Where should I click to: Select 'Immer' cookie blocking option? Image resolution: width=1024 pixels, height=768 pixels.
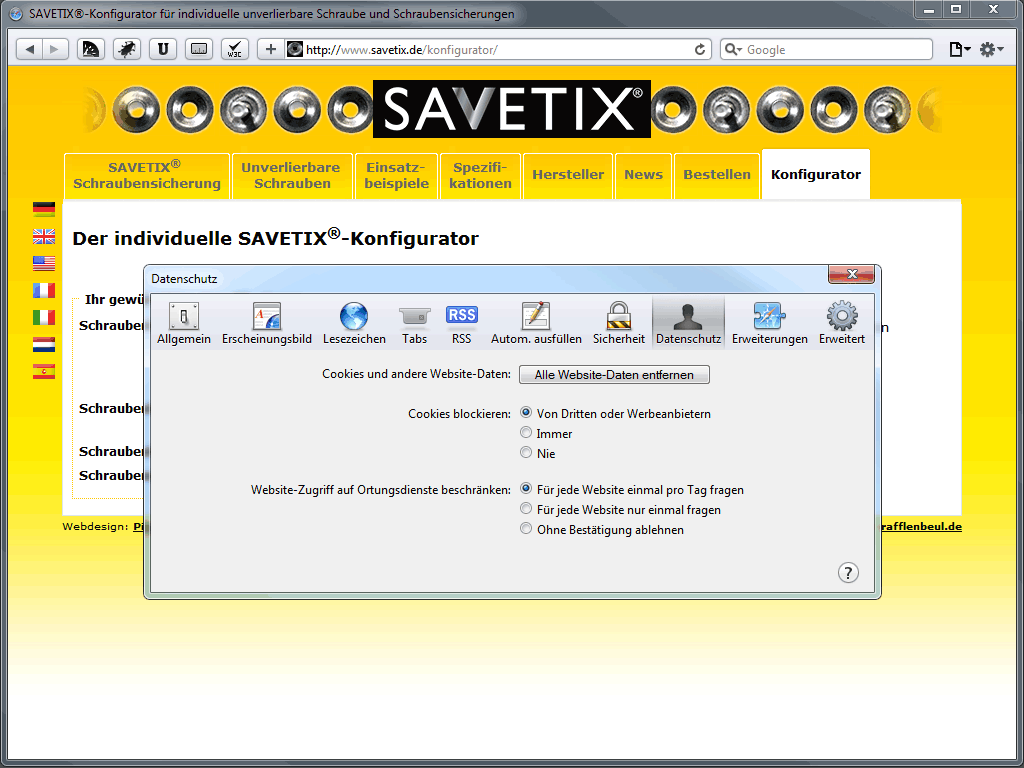pyautogui.click(x=526, y=432)
